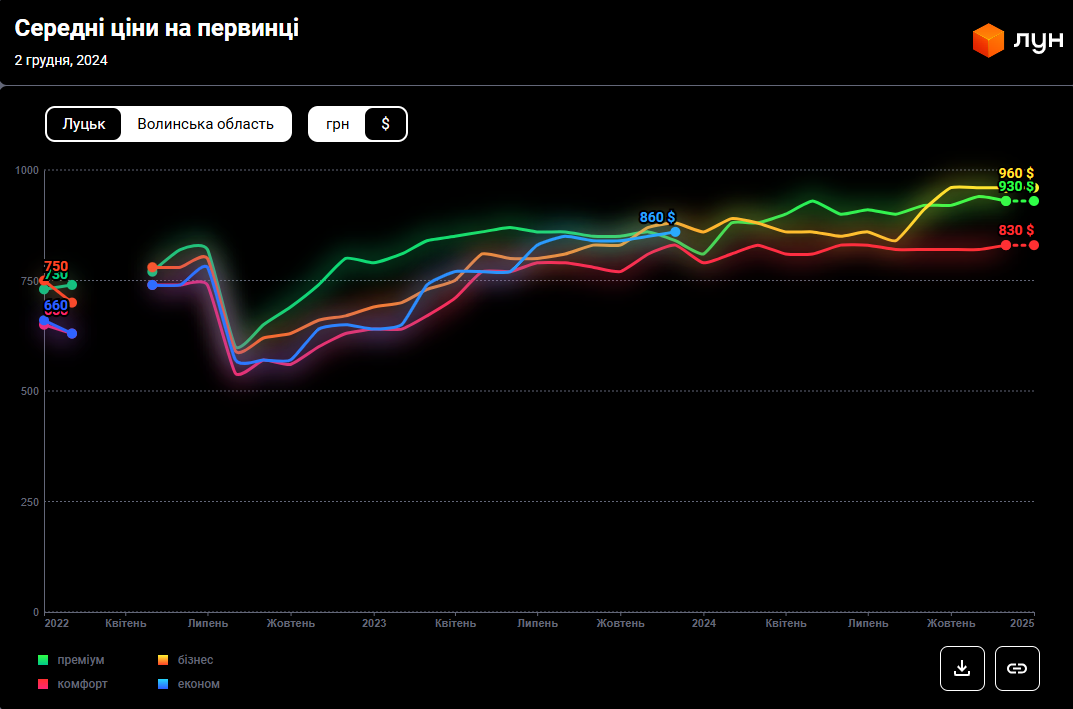Click the 930 $ преміум forecast endpoint
This screenshot has height=709, width=1073.
1034,201
